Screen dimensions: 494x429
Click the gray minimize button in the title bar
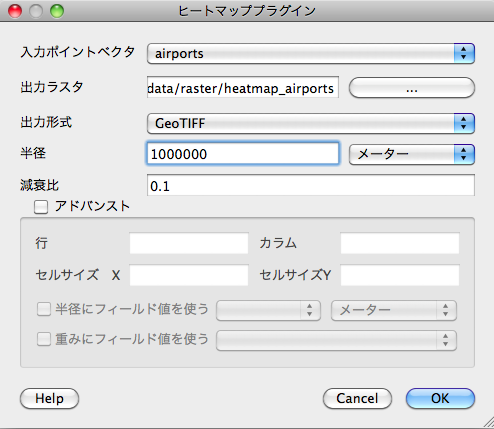(x=36, y=11)
